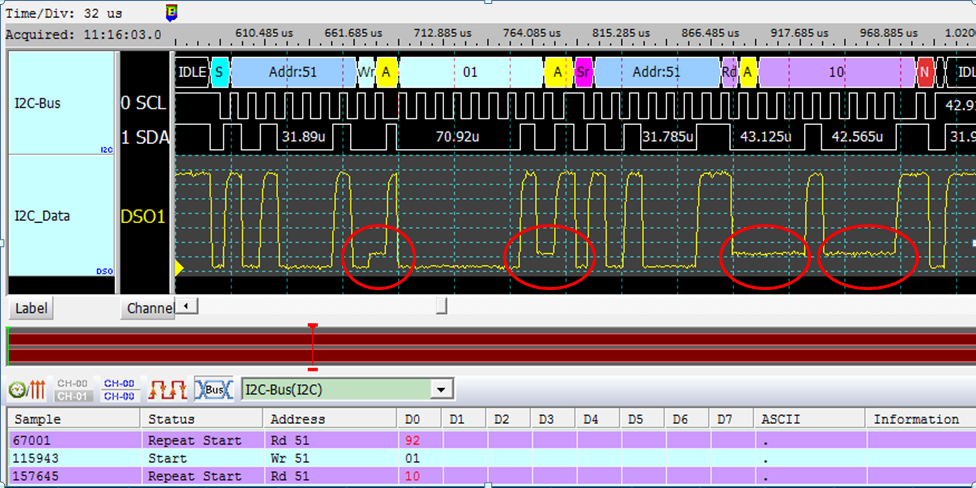Click the Sample column header
Image resolution: width=976 pixels, height=488 pixels.
click(x=74, y=419)
